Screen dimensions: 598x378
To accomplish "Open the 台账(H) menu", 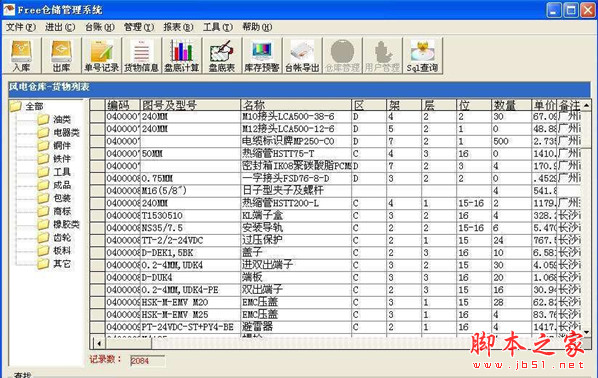I will pos(100,27).
